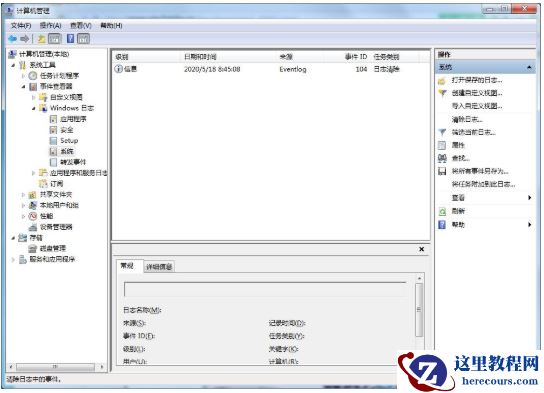Click the 任务计划程序 clock icon in tree
Viewport: 544px width, 393px height.
pos(33,76)
